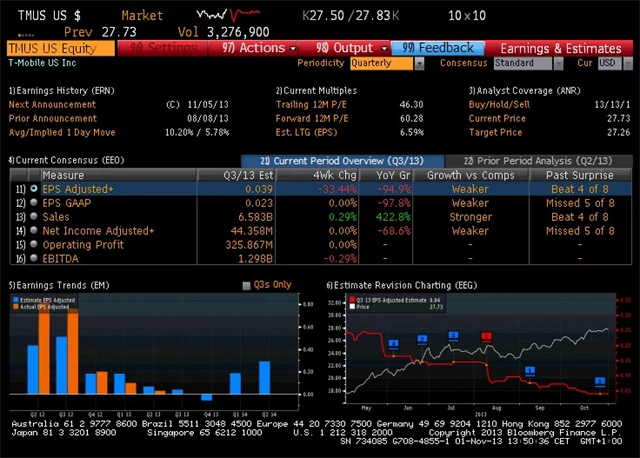Click the blue event marker near May
Viewport: 640px width, 458px height.
pos(393,344)
